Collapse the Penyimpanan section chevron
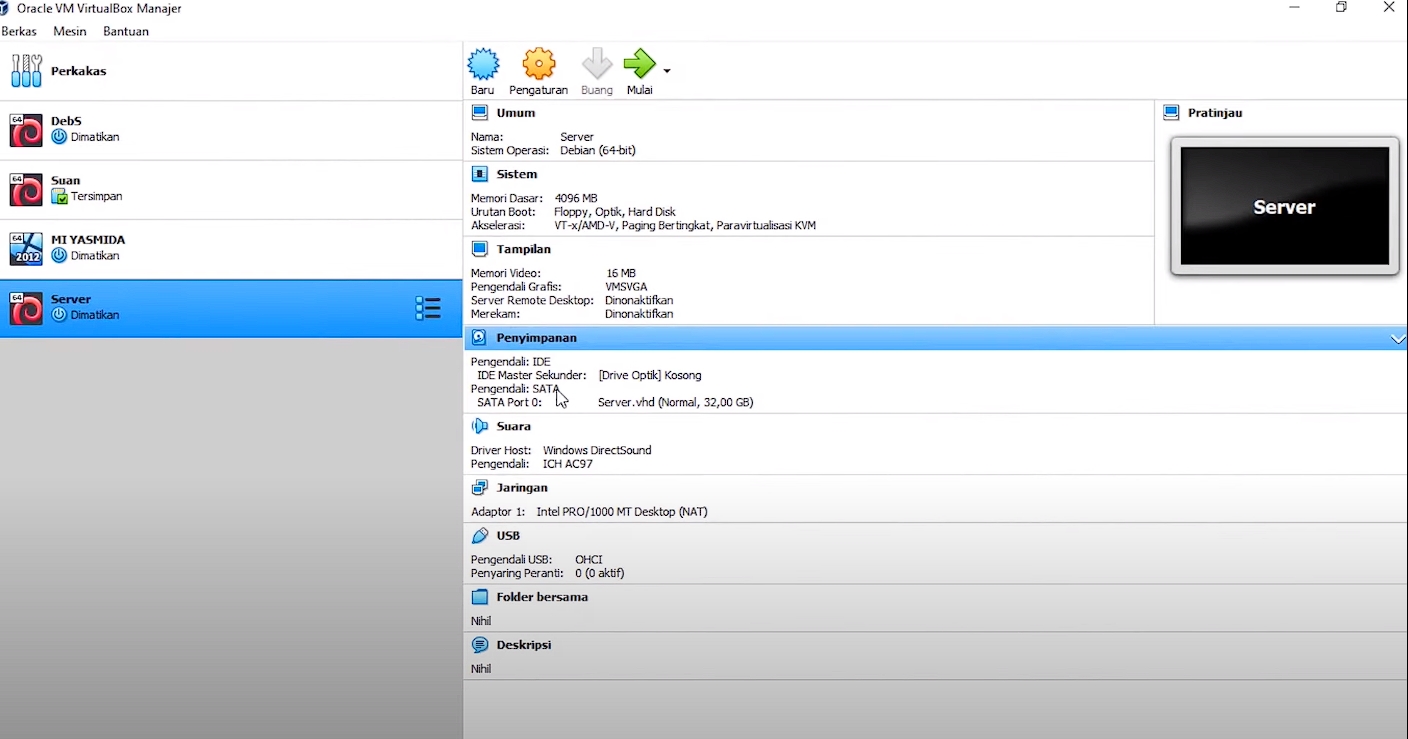The image size is (1408, 739). pos(1397,338)
